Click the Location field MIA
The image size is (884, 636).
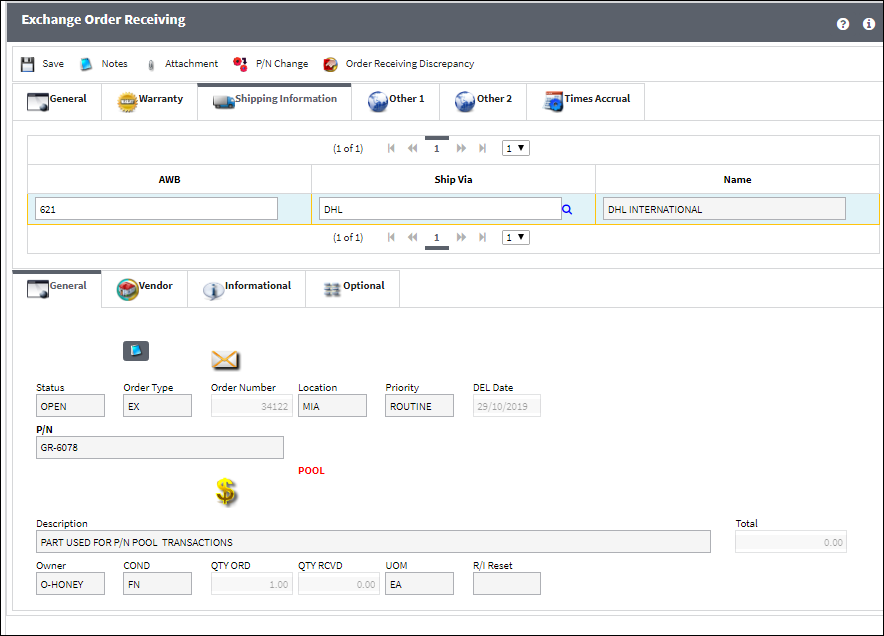pyautogui.click(x=332, y=406)
